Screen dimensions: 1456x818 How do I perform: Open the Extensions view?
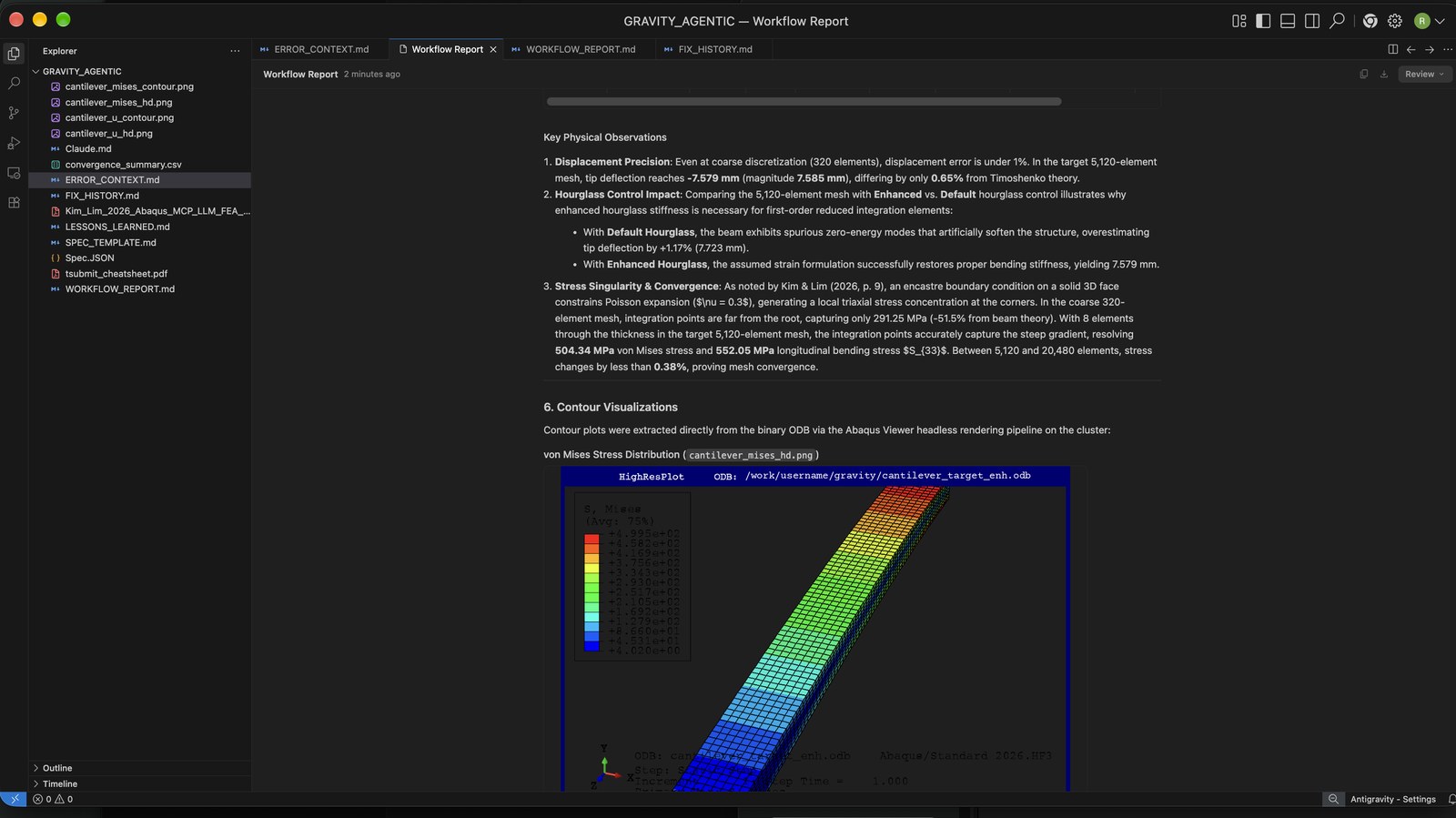click(x=14, y=203)
